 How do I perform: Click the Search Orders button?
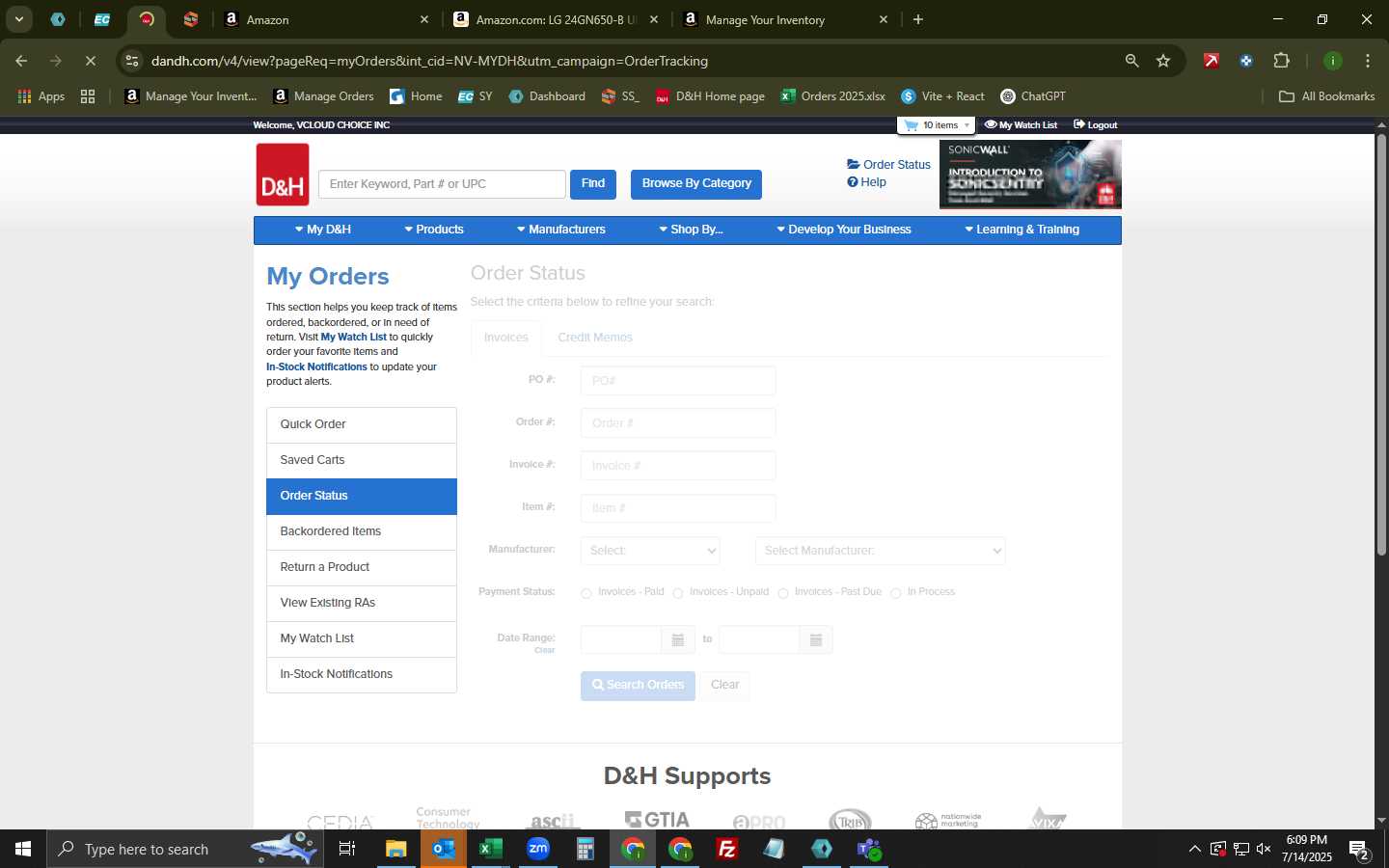coord(638,686)
